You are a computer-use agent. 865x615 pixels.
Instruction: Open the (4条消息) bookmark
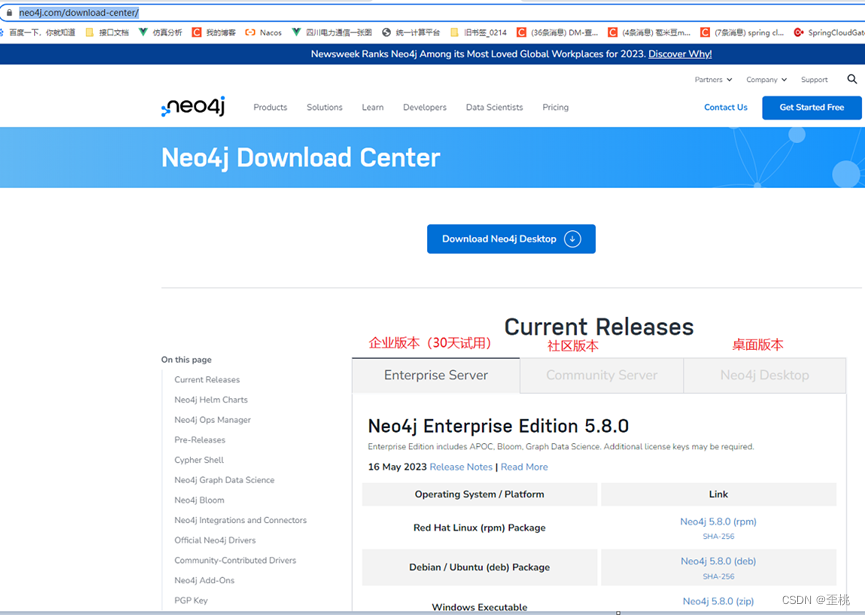(x=649, y=33)
